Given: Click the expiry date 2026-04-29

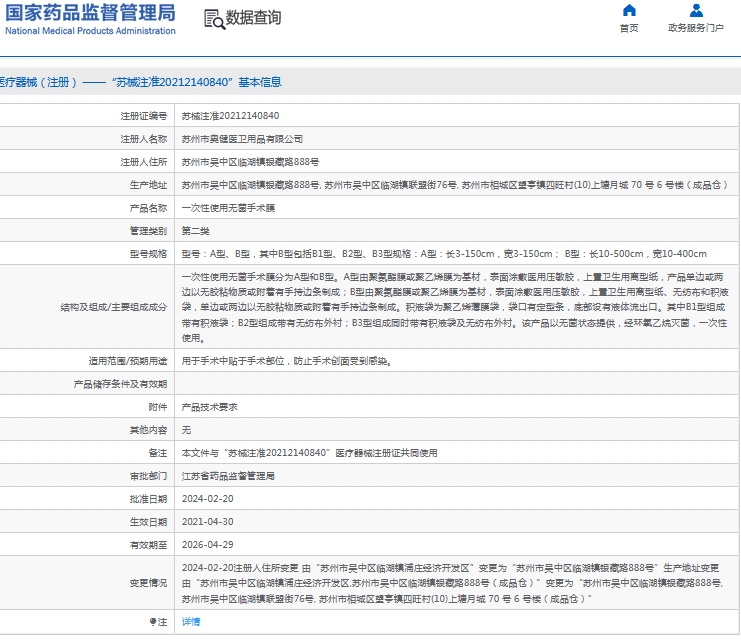Looking at the screenshot, I should tap(207, 545).
